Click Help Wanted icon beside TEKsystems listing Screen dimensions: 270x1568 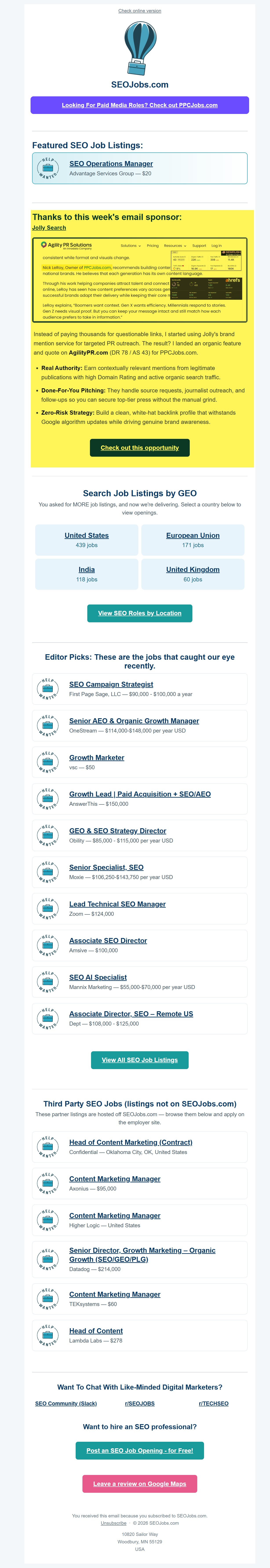coord(47,1299)
